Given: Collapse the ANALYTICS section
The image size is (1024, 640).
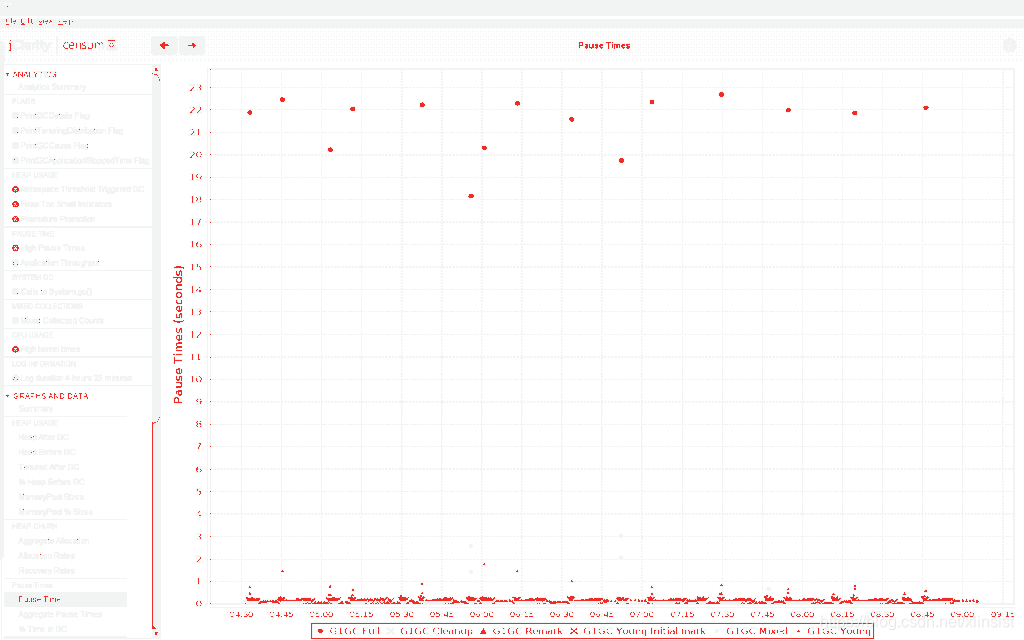Looking at the screenshot, I should click(8, 74).
